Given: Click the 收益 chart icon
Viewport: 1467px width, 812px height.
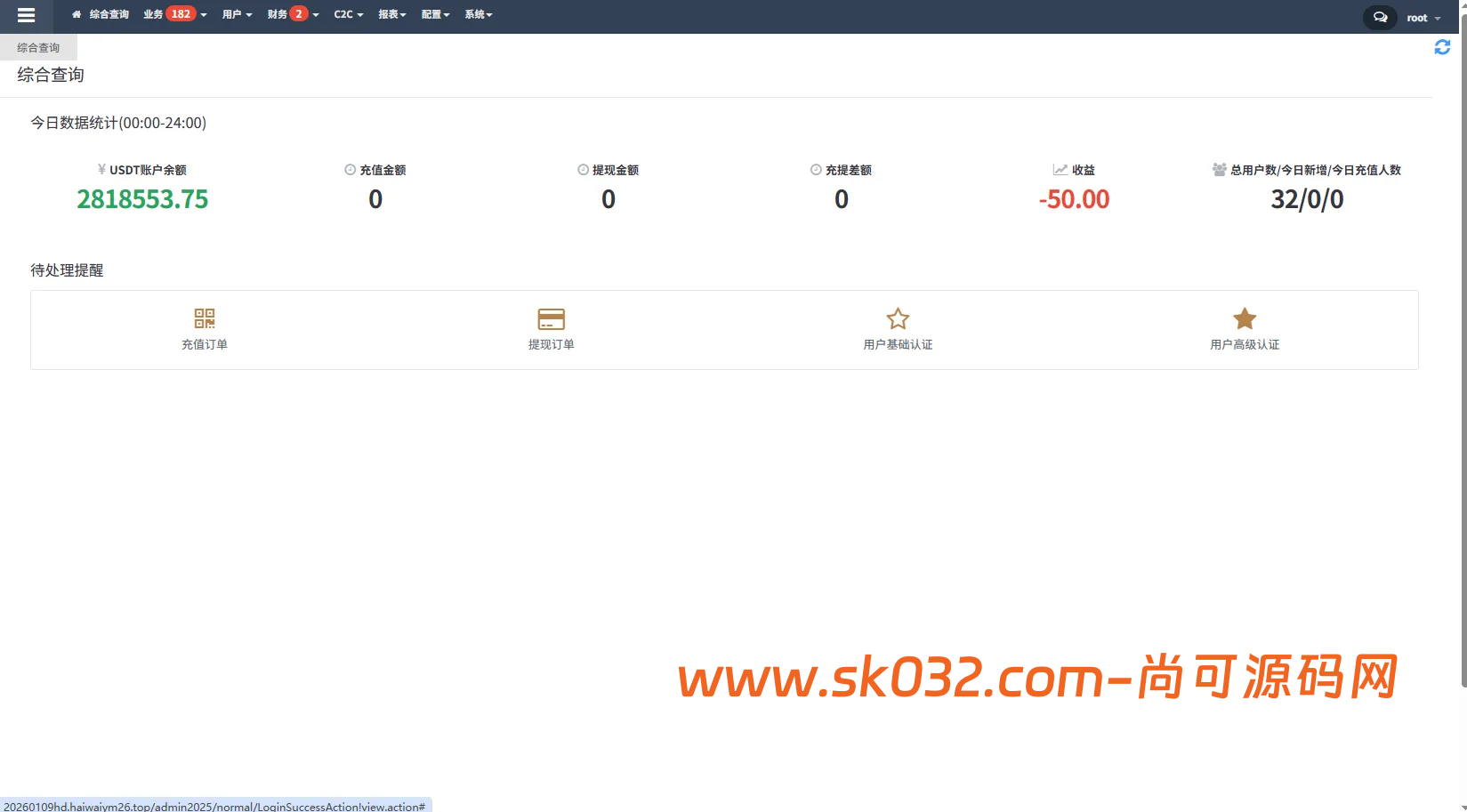Looking at the screenshot, I should [1059, 169].
